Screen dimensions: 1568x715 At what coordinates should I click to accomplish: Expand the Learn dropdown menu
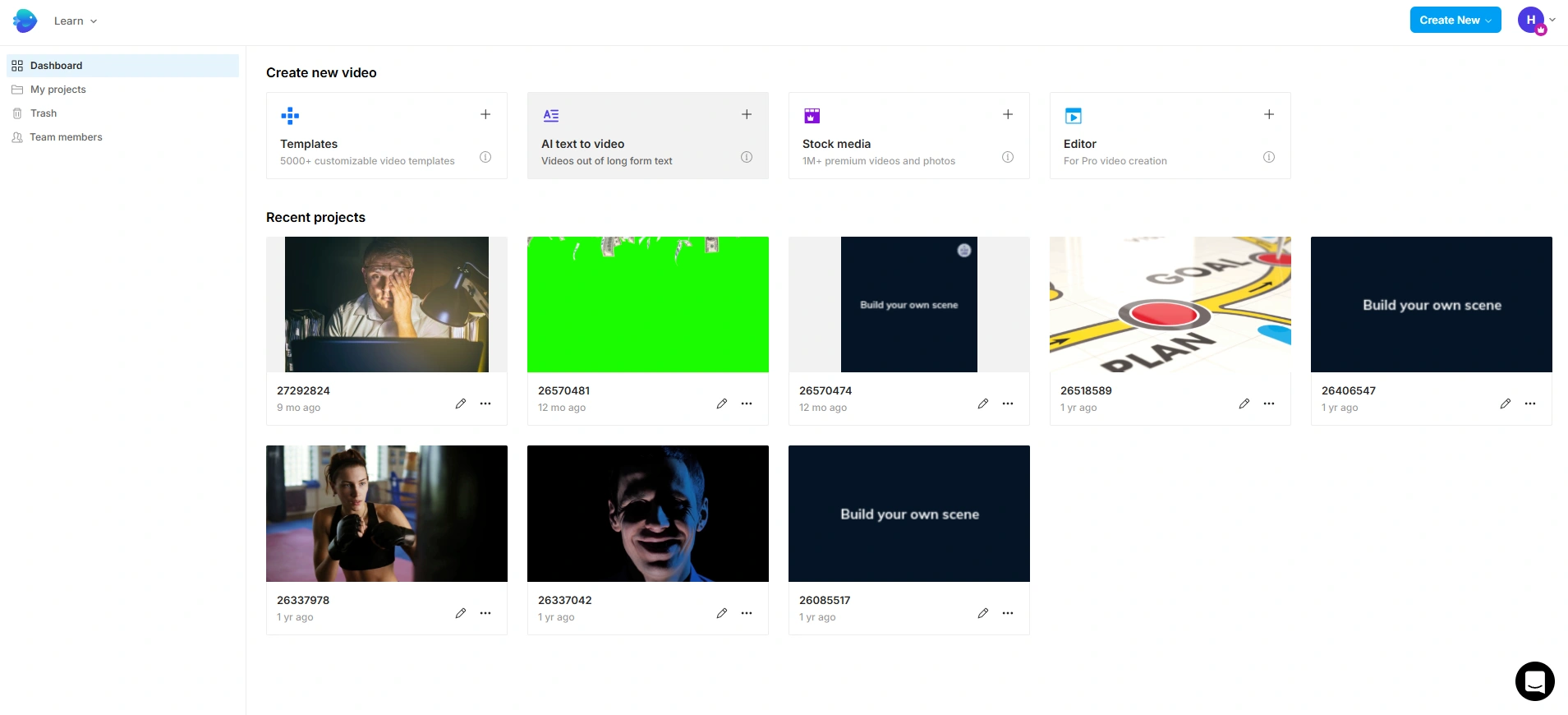[x=76, y=21]
